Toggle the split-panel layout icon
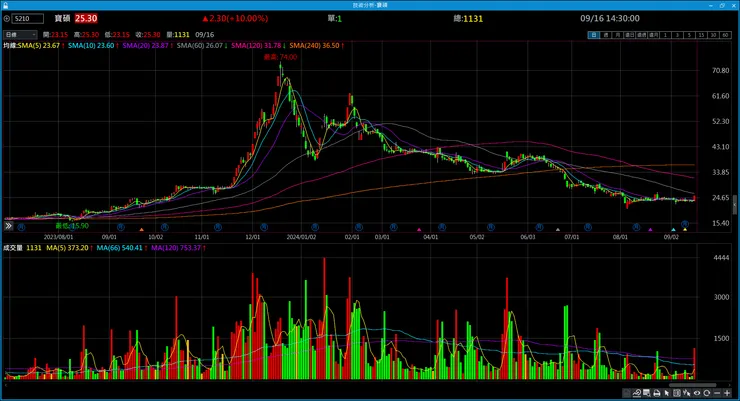 (677, 393)
